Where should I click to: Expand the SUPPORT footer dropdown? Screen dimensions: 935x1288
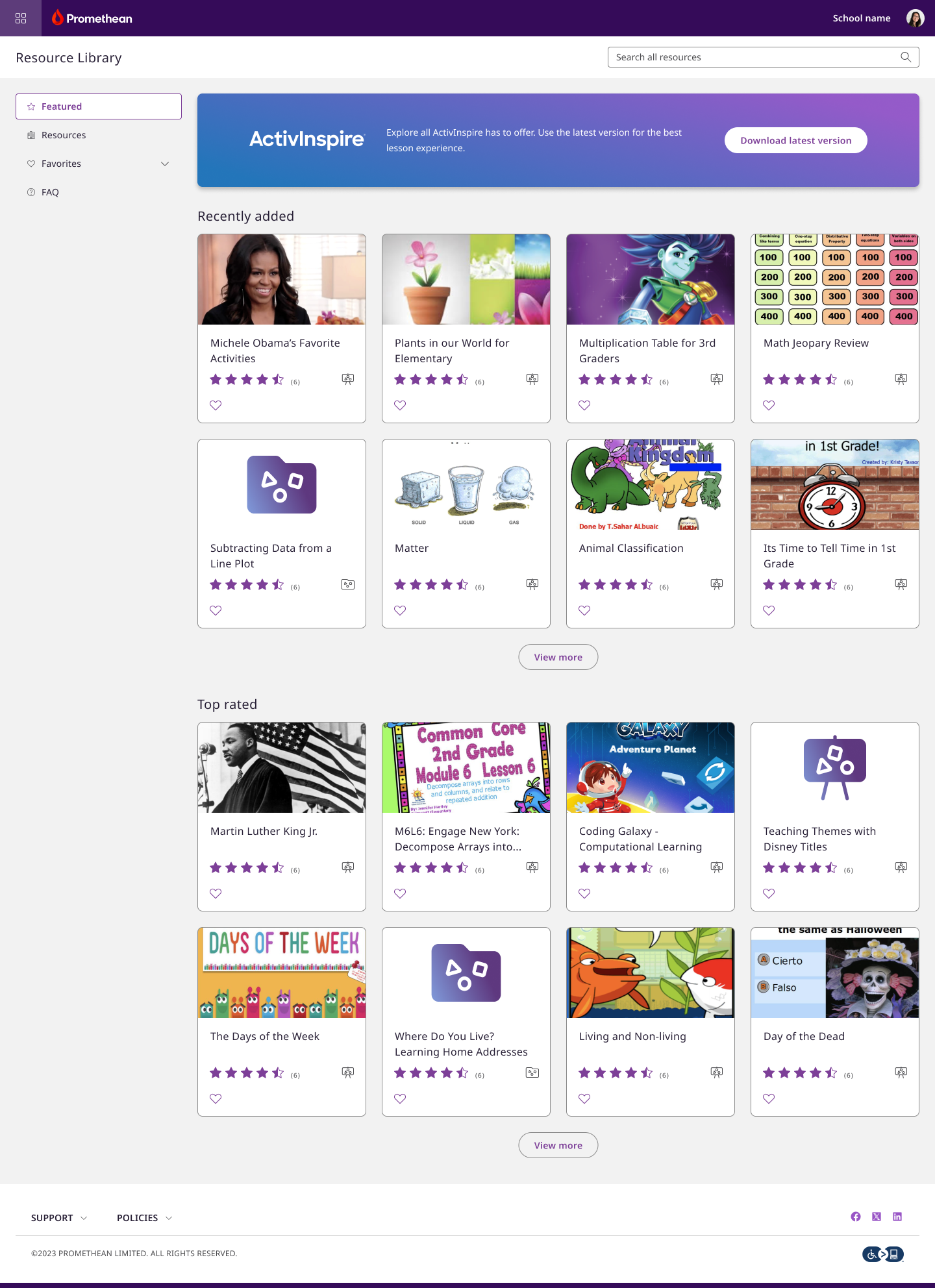pos(59,1218)
